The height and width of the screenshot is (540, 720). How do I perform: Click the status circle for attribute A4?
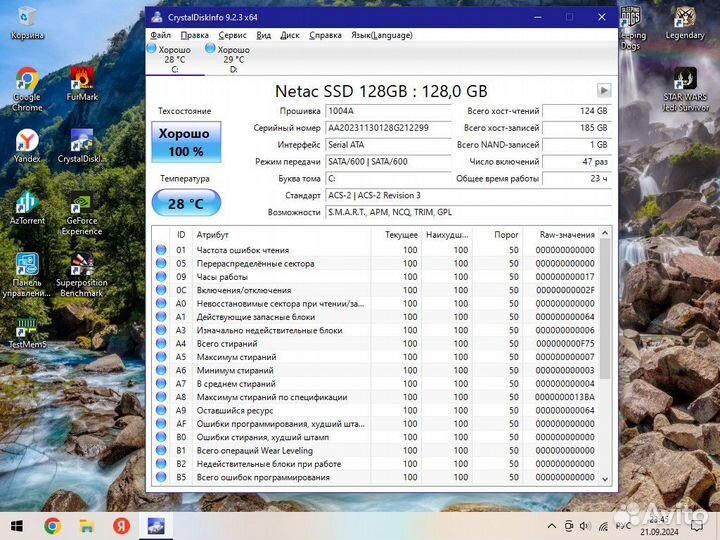click(x=161, y=343)
